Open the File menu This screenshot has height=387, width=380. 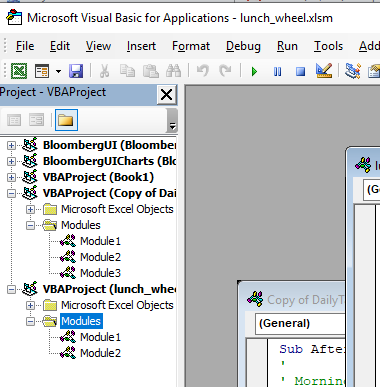[x=25, y=46]
